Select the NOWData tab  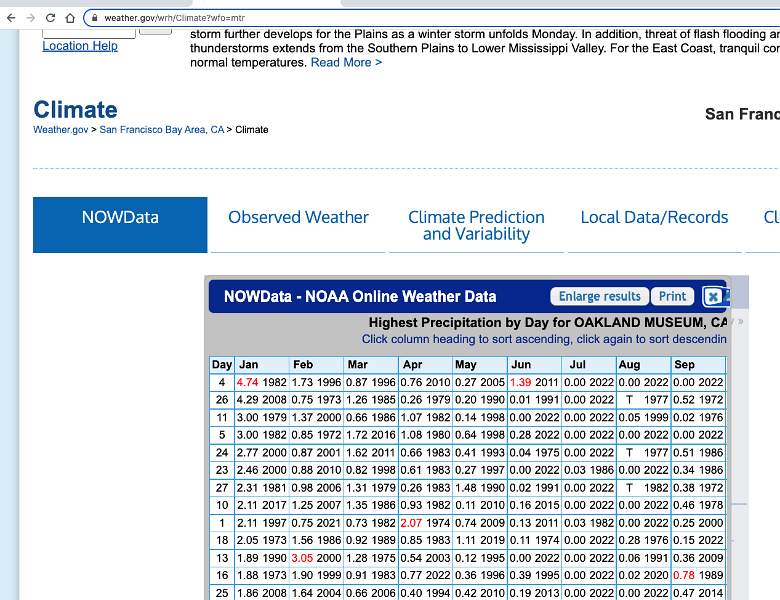[120, 225]
